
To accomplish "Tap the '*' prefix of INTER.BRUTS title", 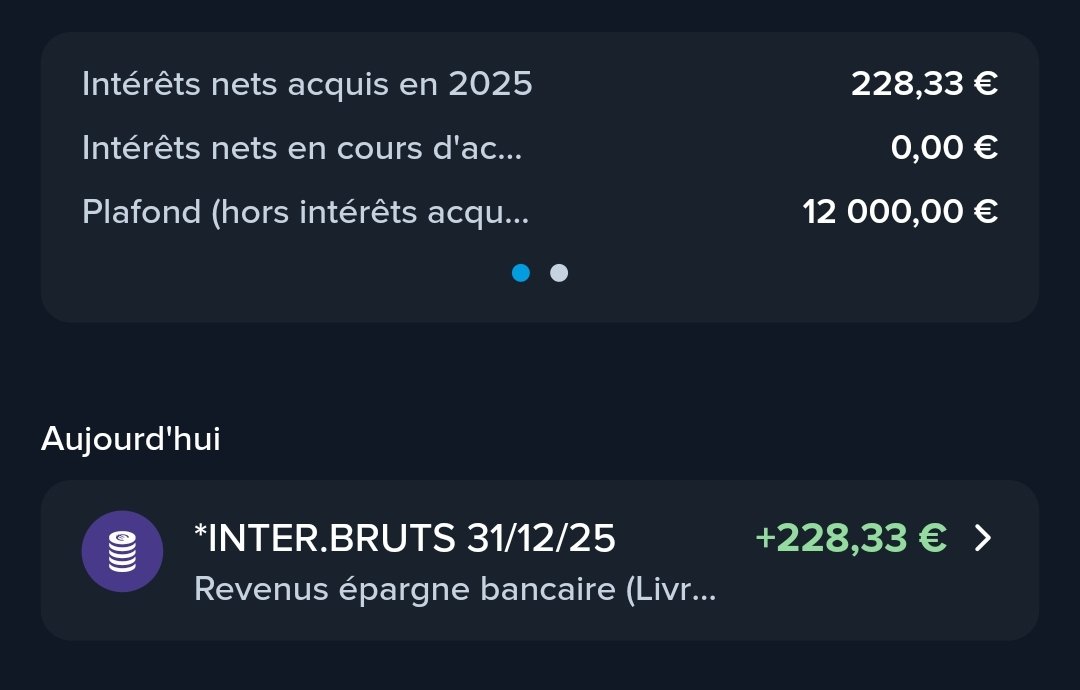I will coord(201,535).
